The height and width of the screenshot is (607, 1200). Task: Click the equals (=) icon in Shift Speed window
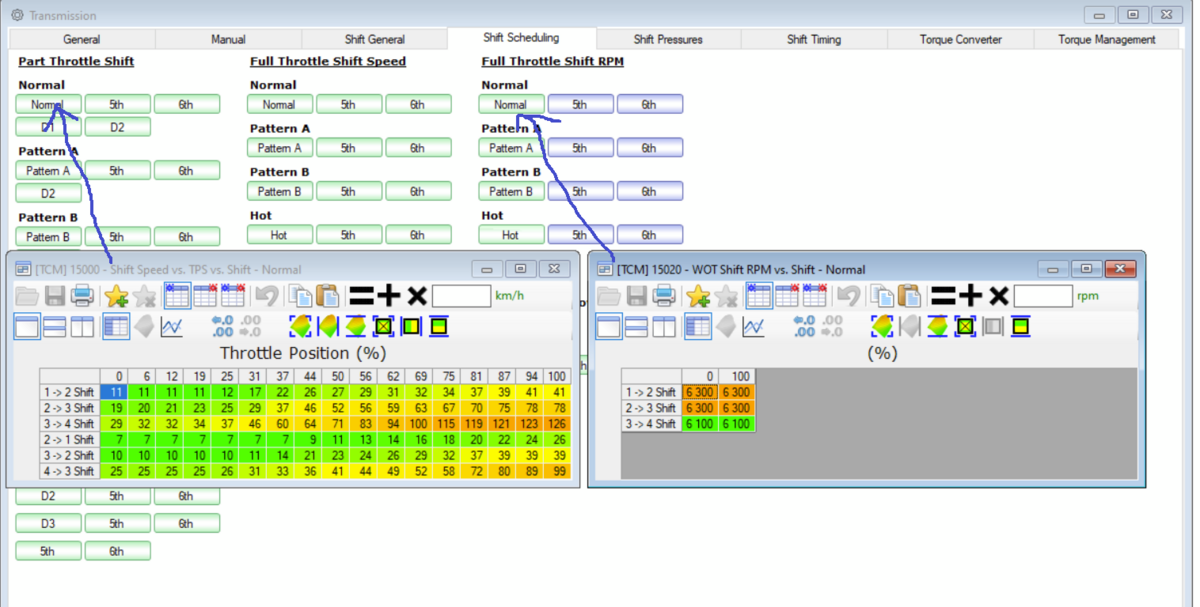tap(361, 296)
